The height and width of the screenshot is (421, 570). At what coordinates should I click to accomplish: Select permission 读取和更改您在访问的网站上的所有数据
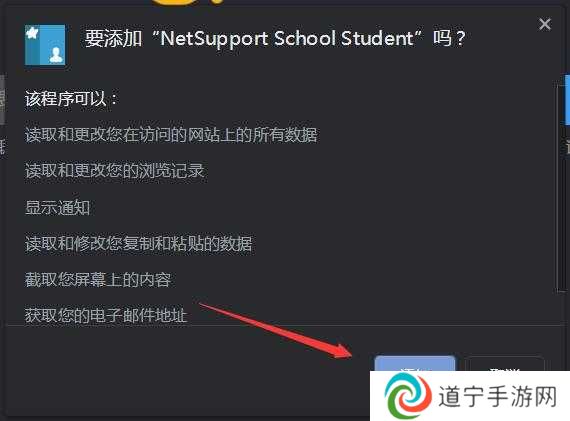point(171,135)
